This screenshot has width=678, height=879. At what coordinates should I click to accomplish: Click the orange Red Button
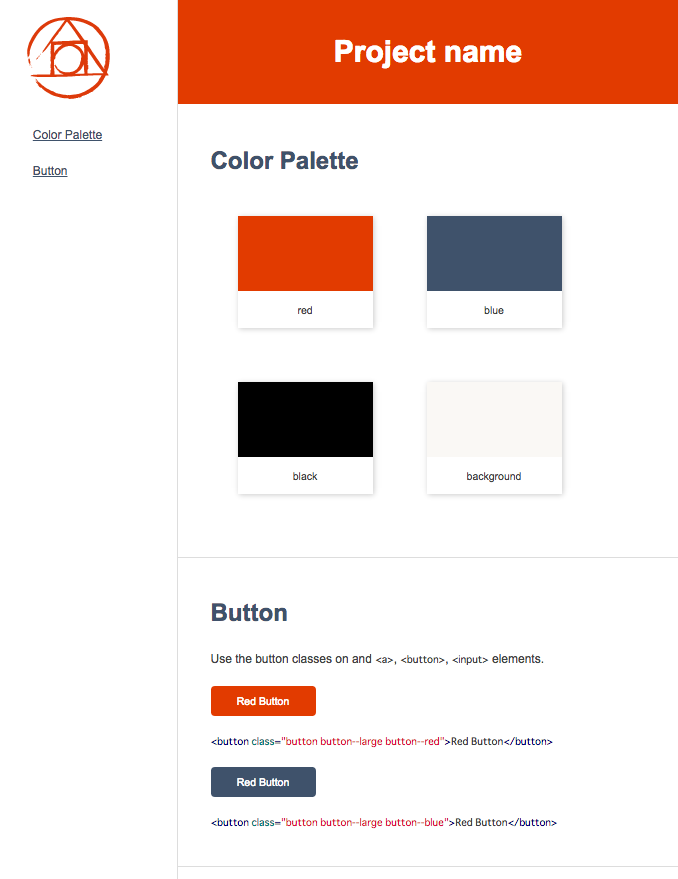[x=263, y=701]
